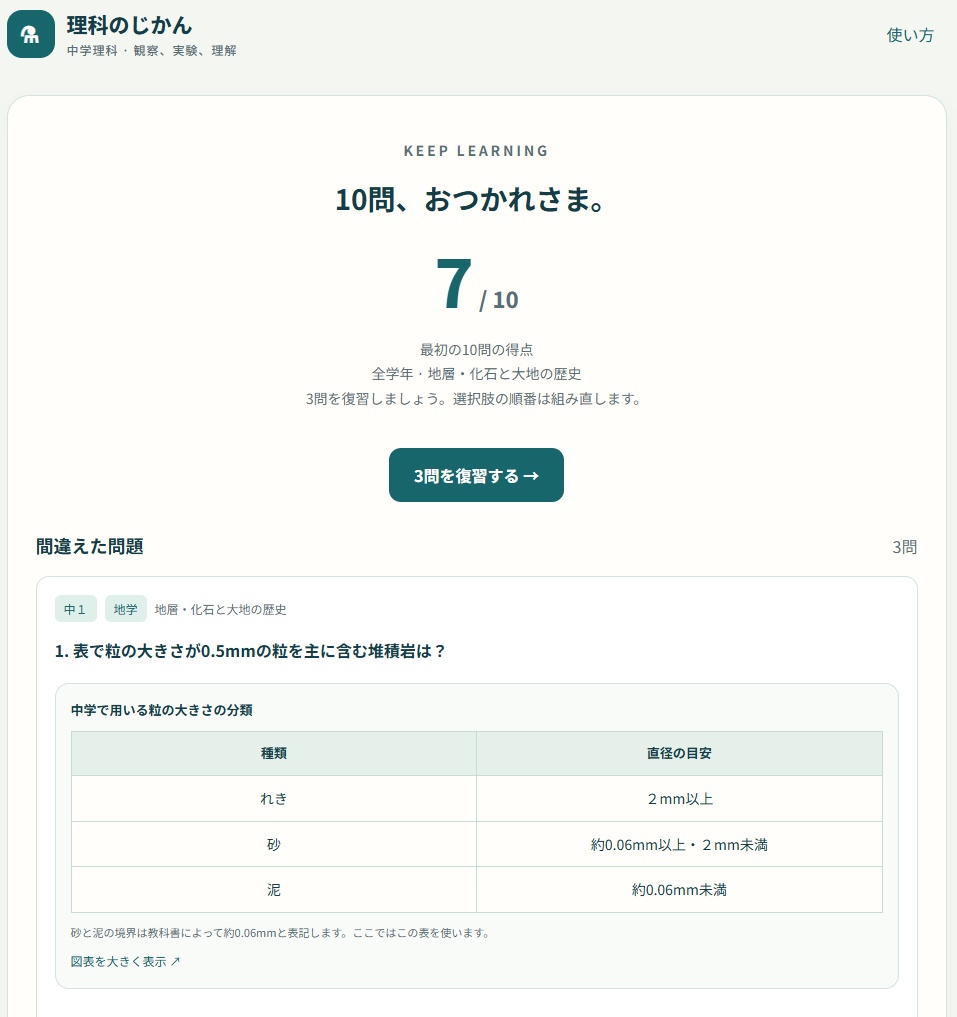The height and width of the screenshot is (1017, 957).
Task: Click question 1 text about 0.5mm grains
Action: click(x=250, y=651)
